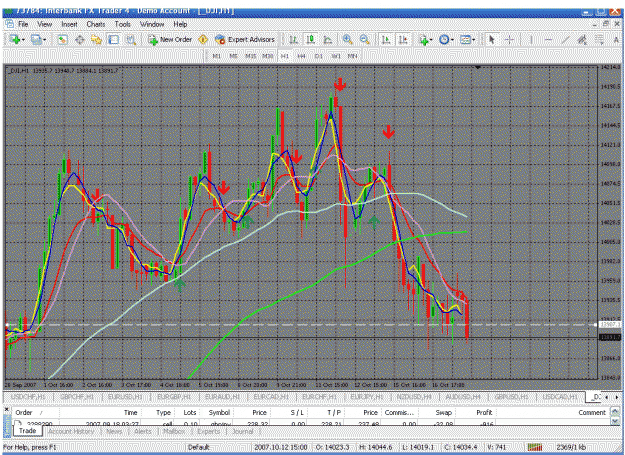Switch to the USDCHF,H1 chart tab
The width and height of the screenshot is (625, 455).
28,397
